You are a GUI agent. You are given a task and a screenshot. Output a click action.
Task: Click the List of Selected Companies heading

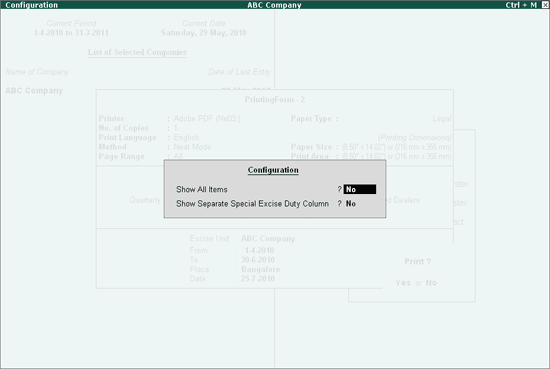pyautogui.click(x=137, y=52)
